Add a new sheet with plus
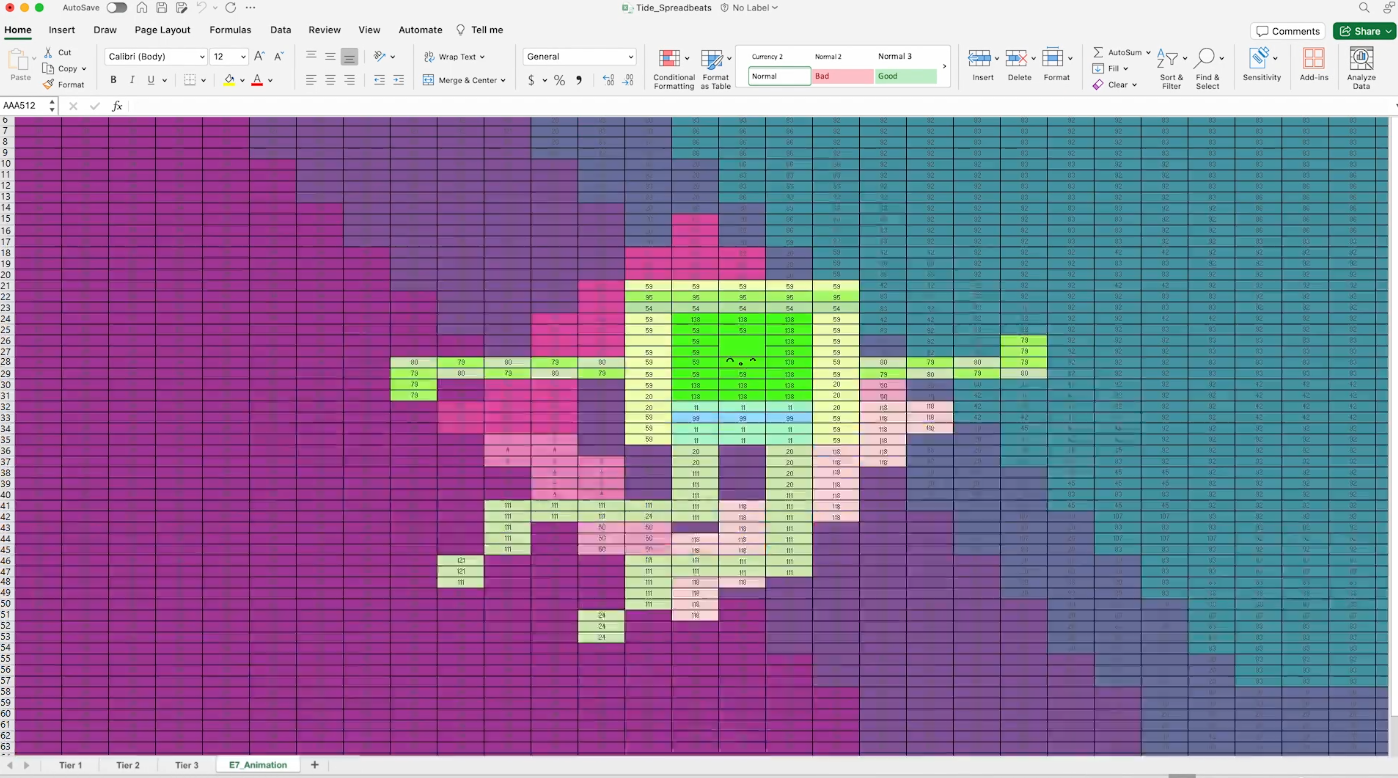1398x778 pixels. pos(314,765)
